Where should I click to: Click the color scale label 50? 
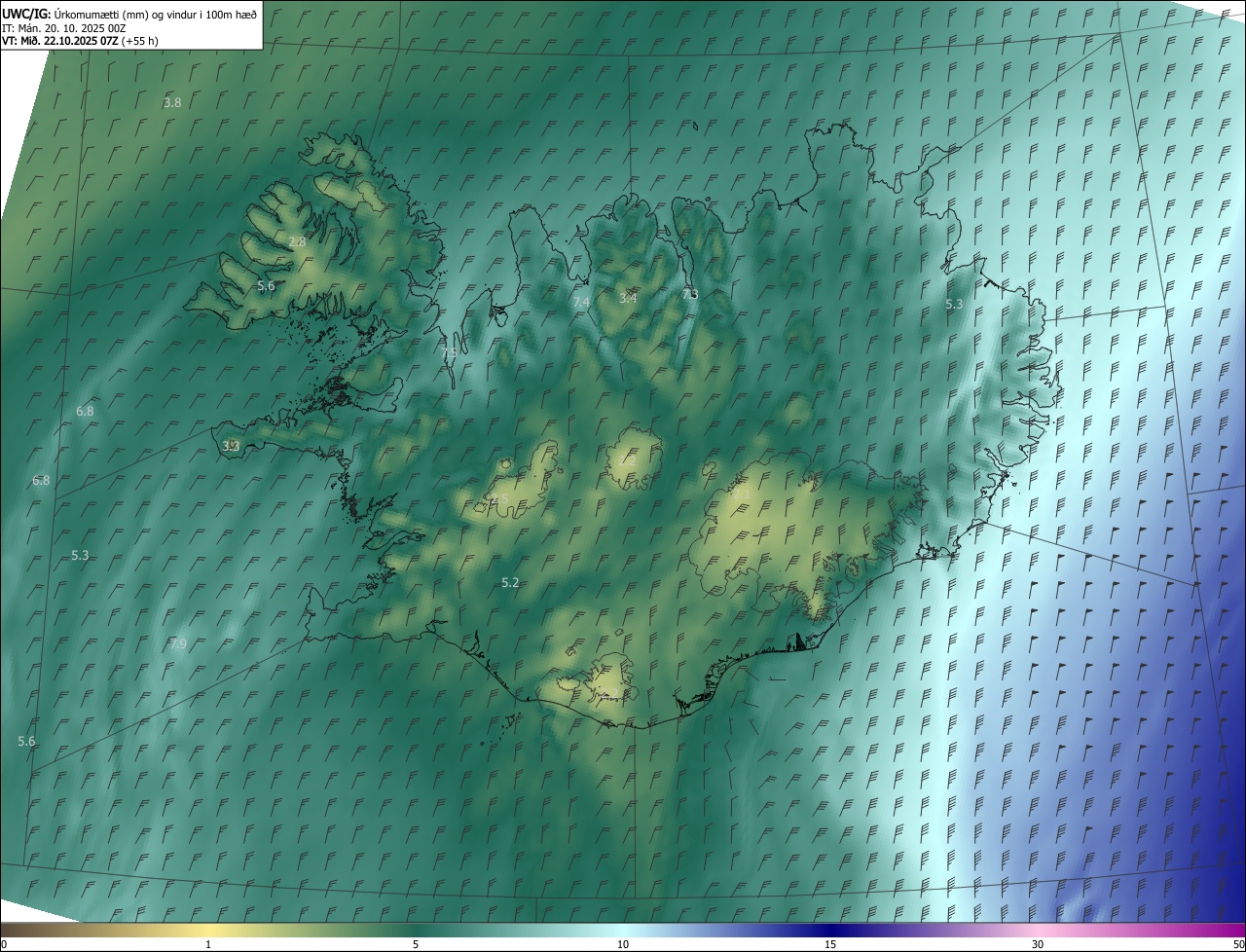tap(1238, 945)
